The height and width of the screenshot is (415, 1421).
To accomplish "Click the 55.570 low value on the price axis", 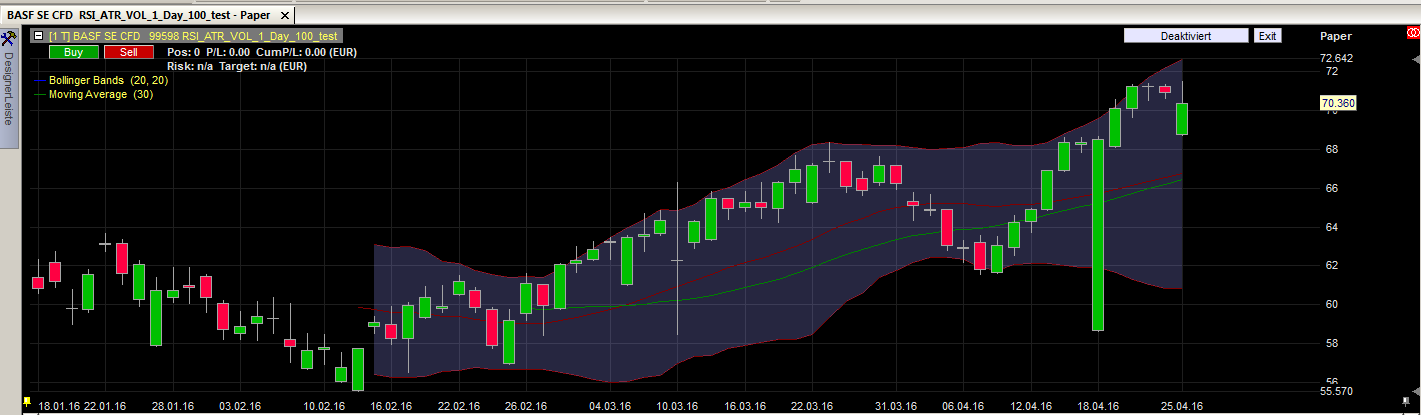I will [x=1337, y=392].
